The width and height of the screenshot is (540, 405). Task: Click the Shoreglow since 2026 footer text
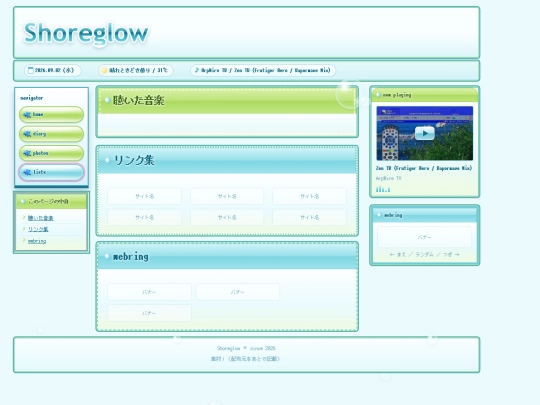[246, 349]
